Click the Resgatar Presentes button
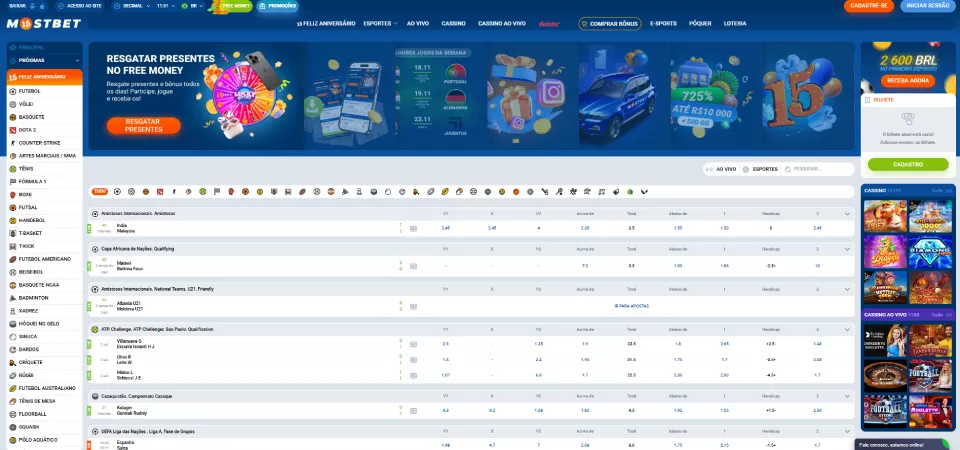The width and height of the screenshot is (960, 450). [x=143, y=126]
